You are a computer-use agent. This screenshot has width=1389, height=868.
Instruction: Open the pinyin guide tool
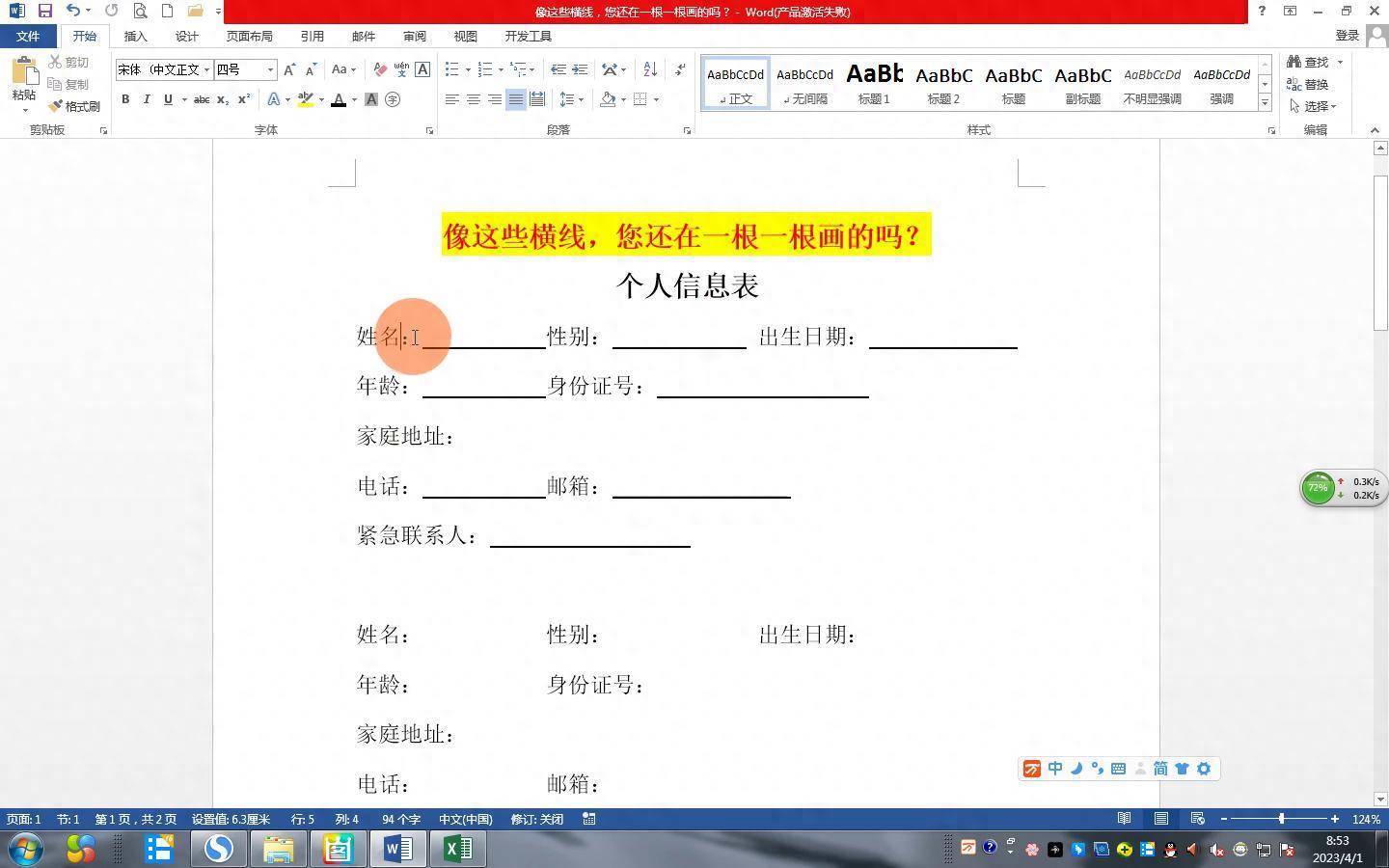coord(402,69)
